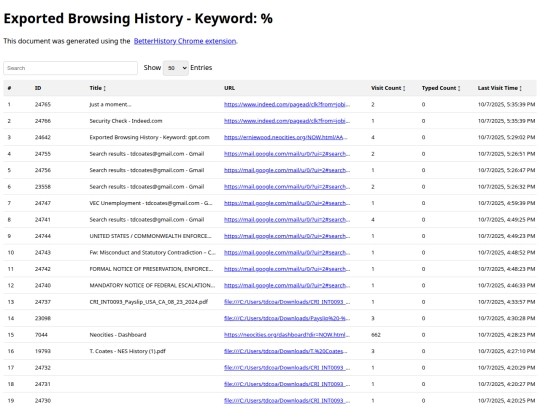Click the ID value 24642
This screenshot has height=405, width=540.
[43, 137]
